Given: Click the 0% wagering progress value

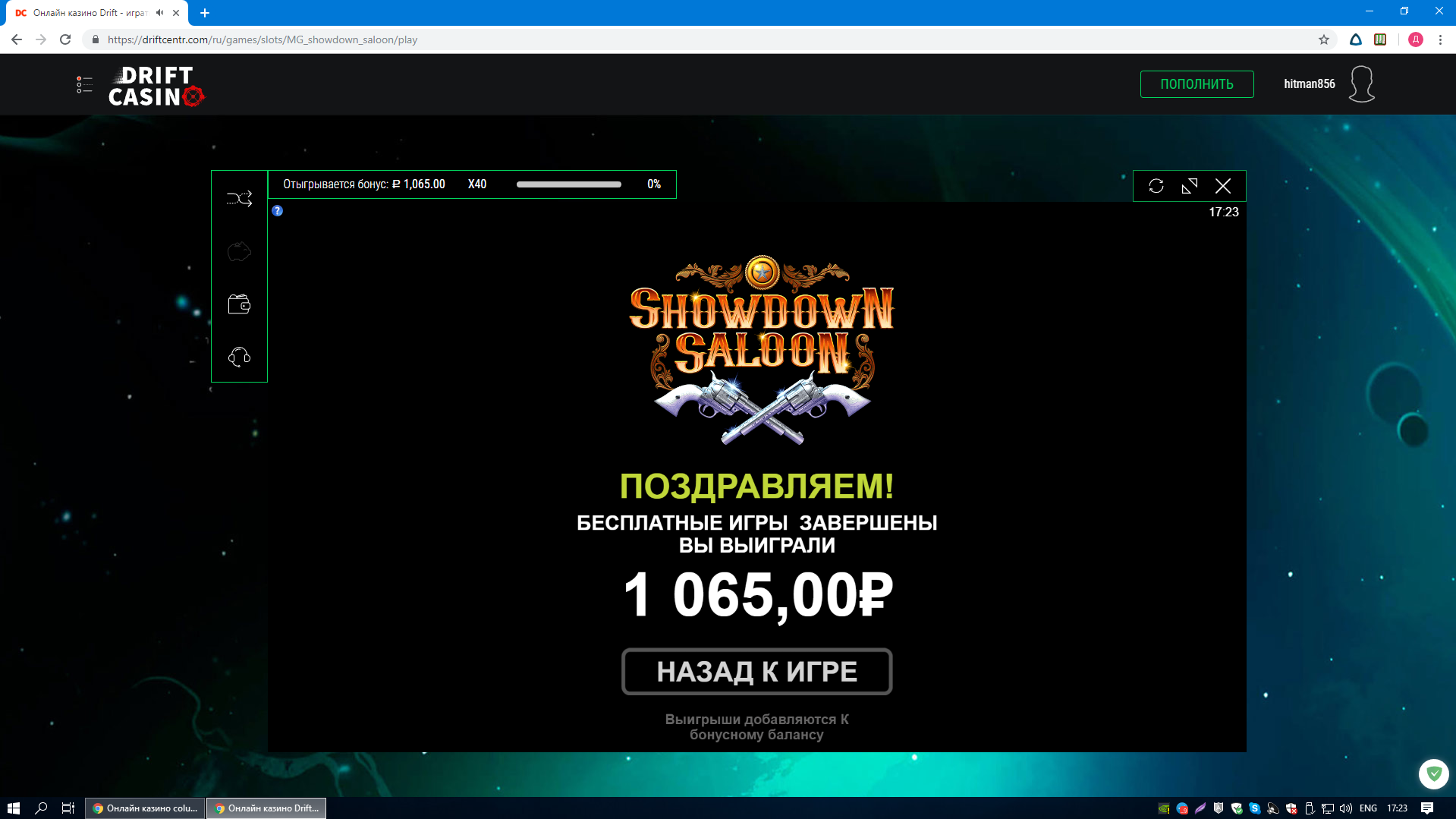Looking at the screenshot, I should (654, 184).
